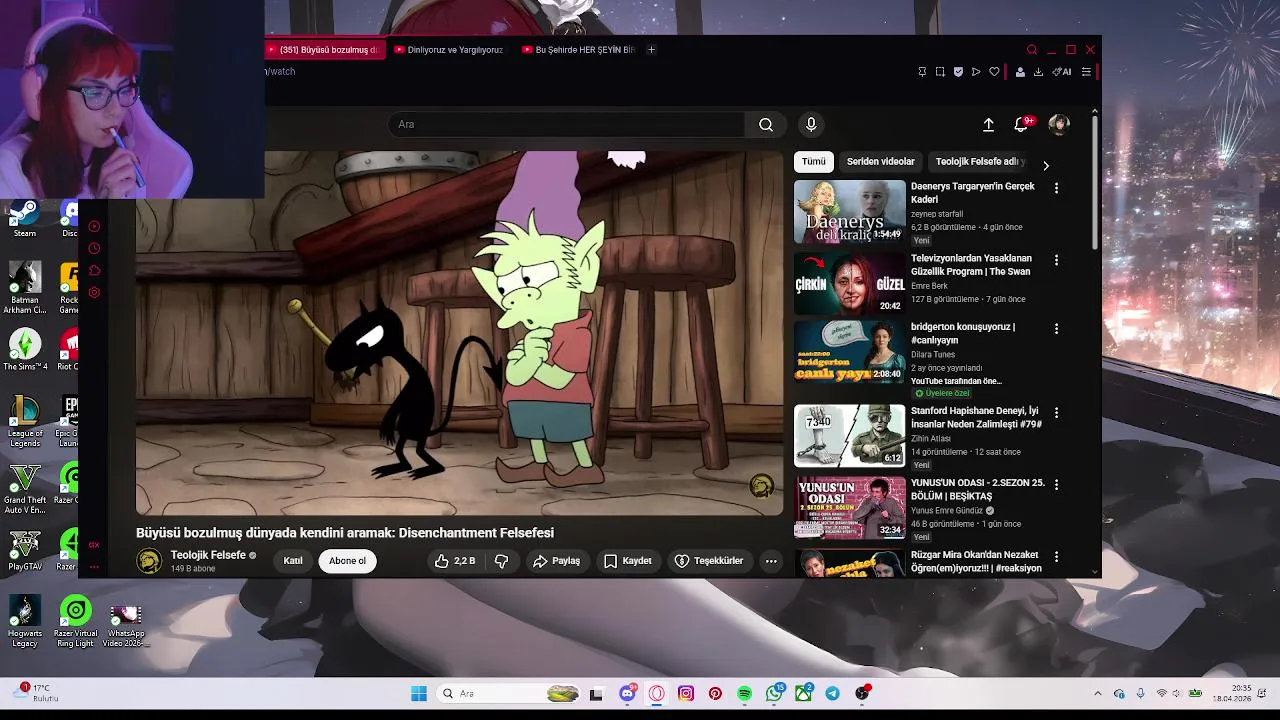This screenshot has height=720, width=1280.
Task: Select the 'Seriden videolar' filter chip
Action: [x=881, y=161]
